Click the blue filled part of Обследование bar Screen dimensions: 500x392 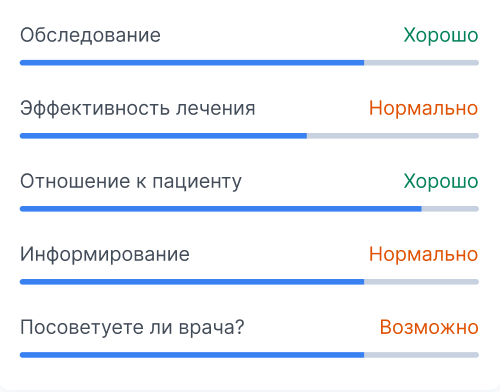pos(192,63)
